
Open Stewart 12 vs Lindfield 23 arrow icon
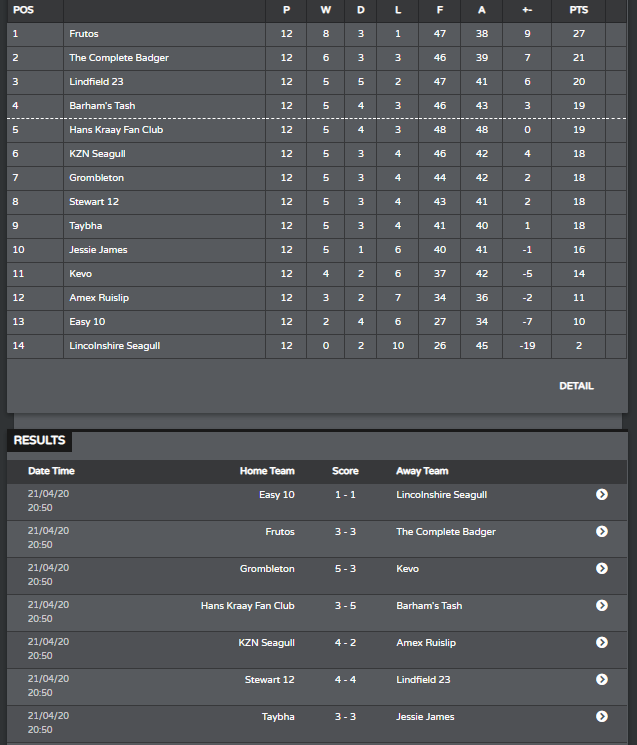pyautogui.click(x=601, y=680)
